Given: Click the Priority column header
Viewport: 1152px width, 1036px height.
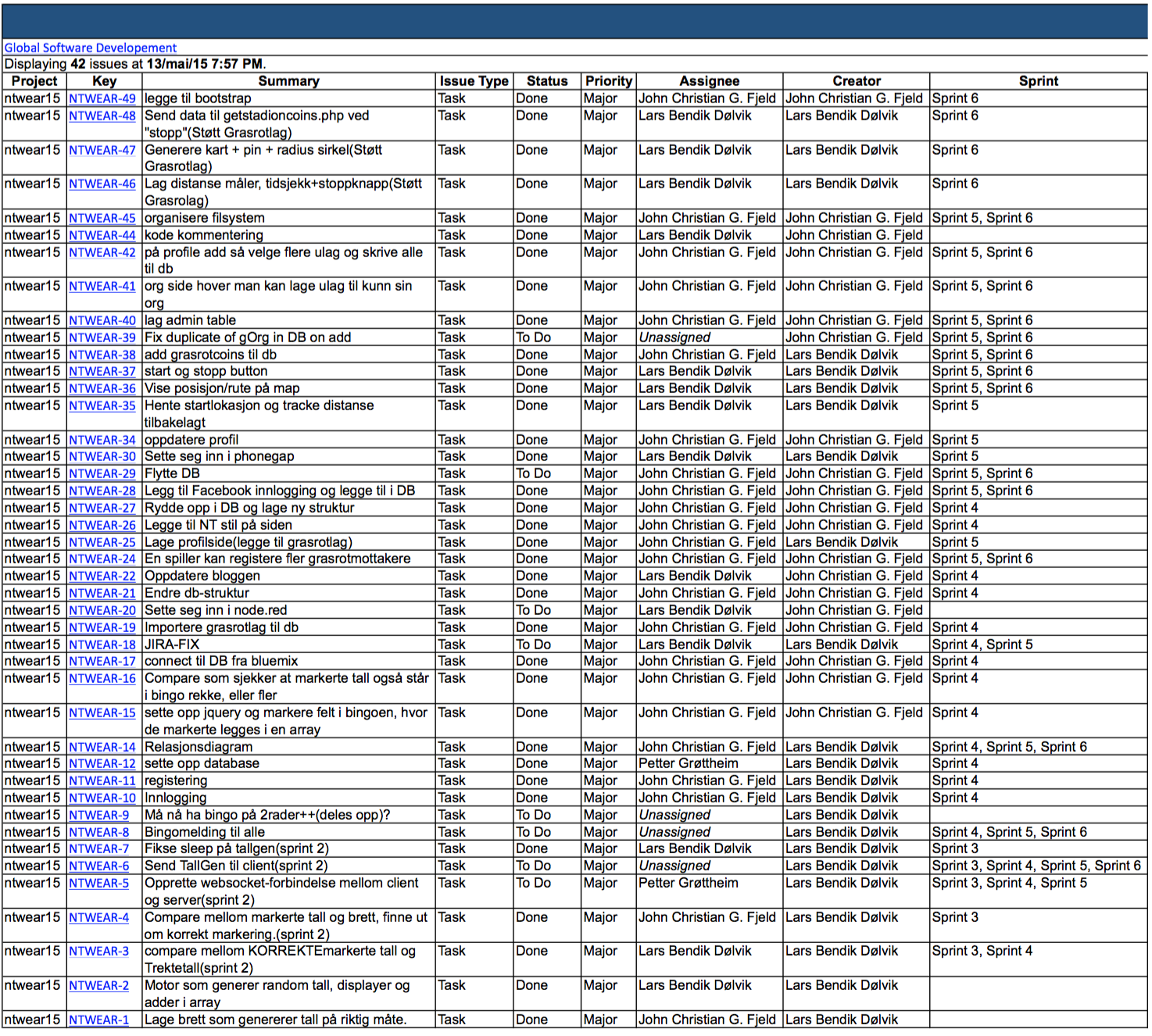Looking at the screenshot, I should pos(609,81).
